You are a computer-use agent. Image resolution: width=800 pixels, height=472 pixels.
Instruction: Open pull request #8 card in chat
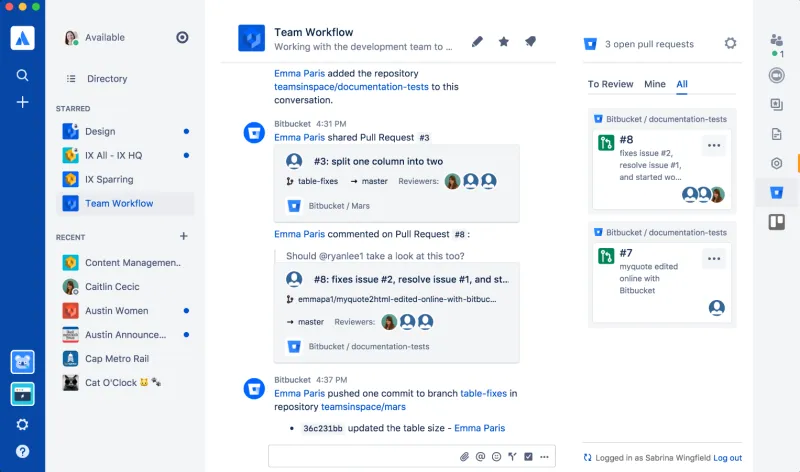[396, 313]
